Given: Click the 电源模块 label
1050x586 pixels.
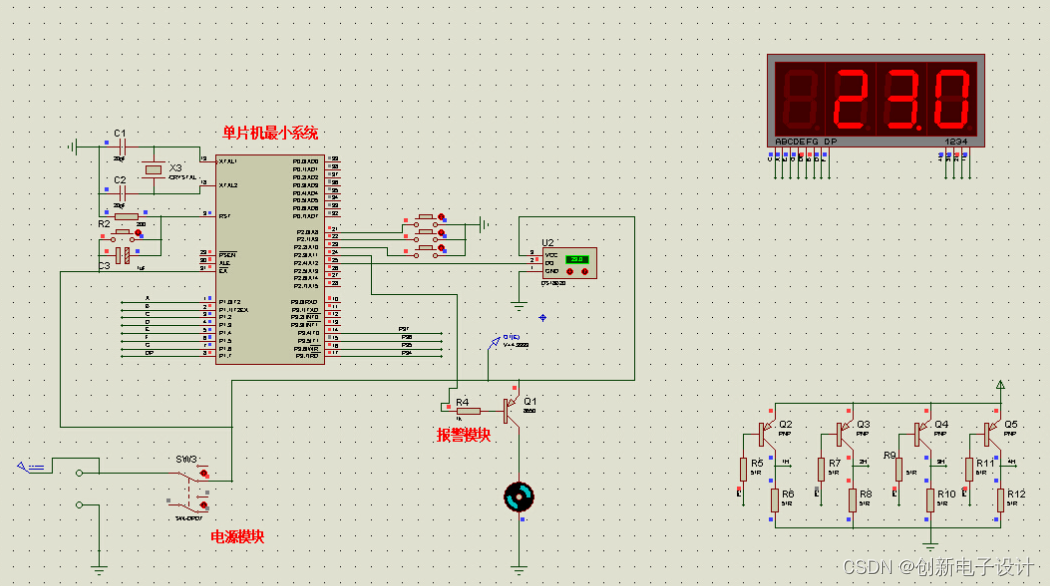Looking at the screenshot, I should [237, 536].
